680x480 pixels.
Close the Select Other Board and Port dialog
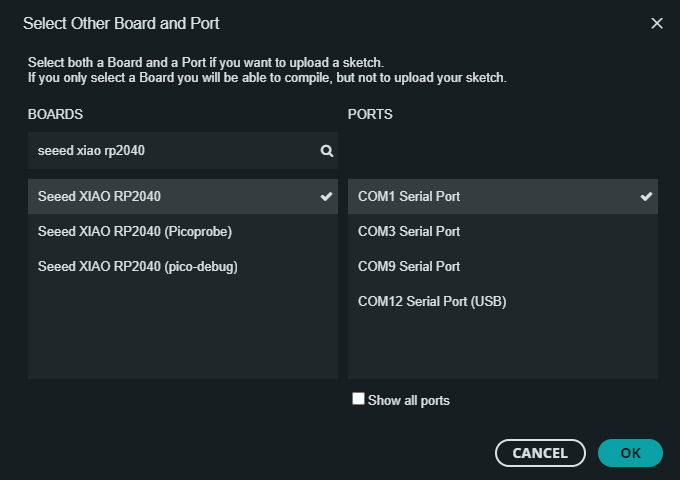(x=657, y=23)
